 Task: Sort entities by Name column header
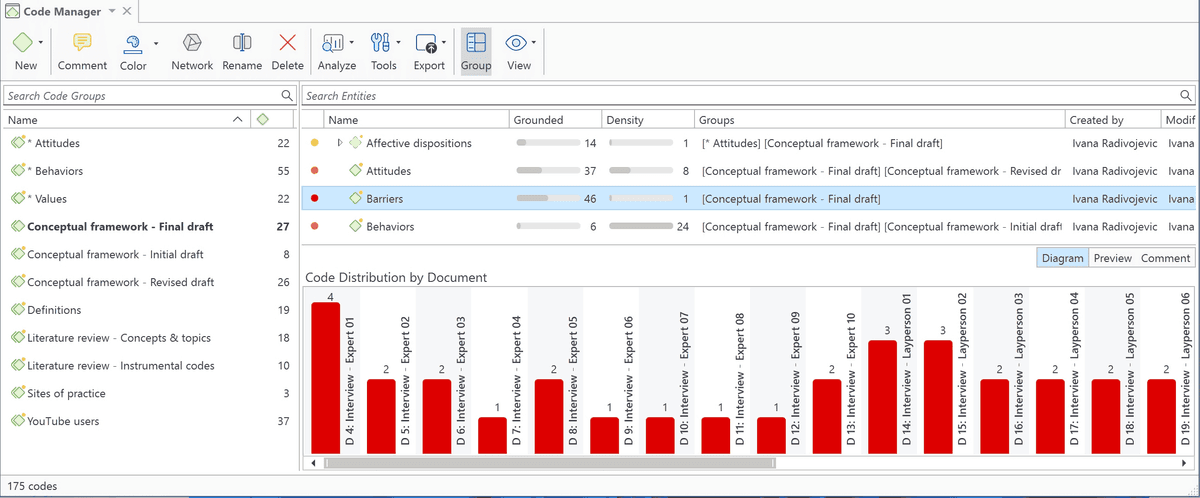point(416,120)
